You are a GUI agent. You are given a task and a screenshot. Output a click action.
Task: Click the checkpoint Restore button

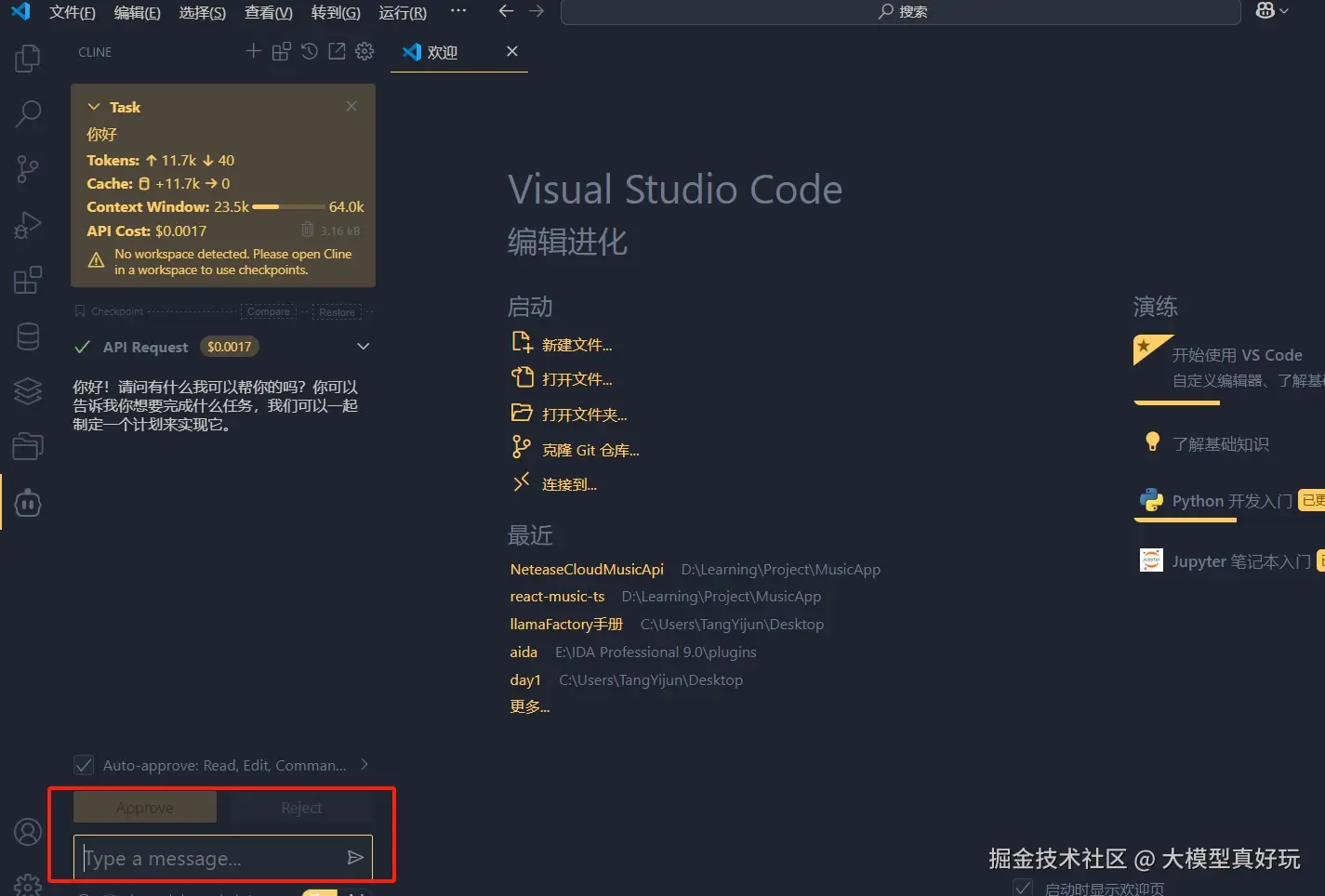coord(337,311)
